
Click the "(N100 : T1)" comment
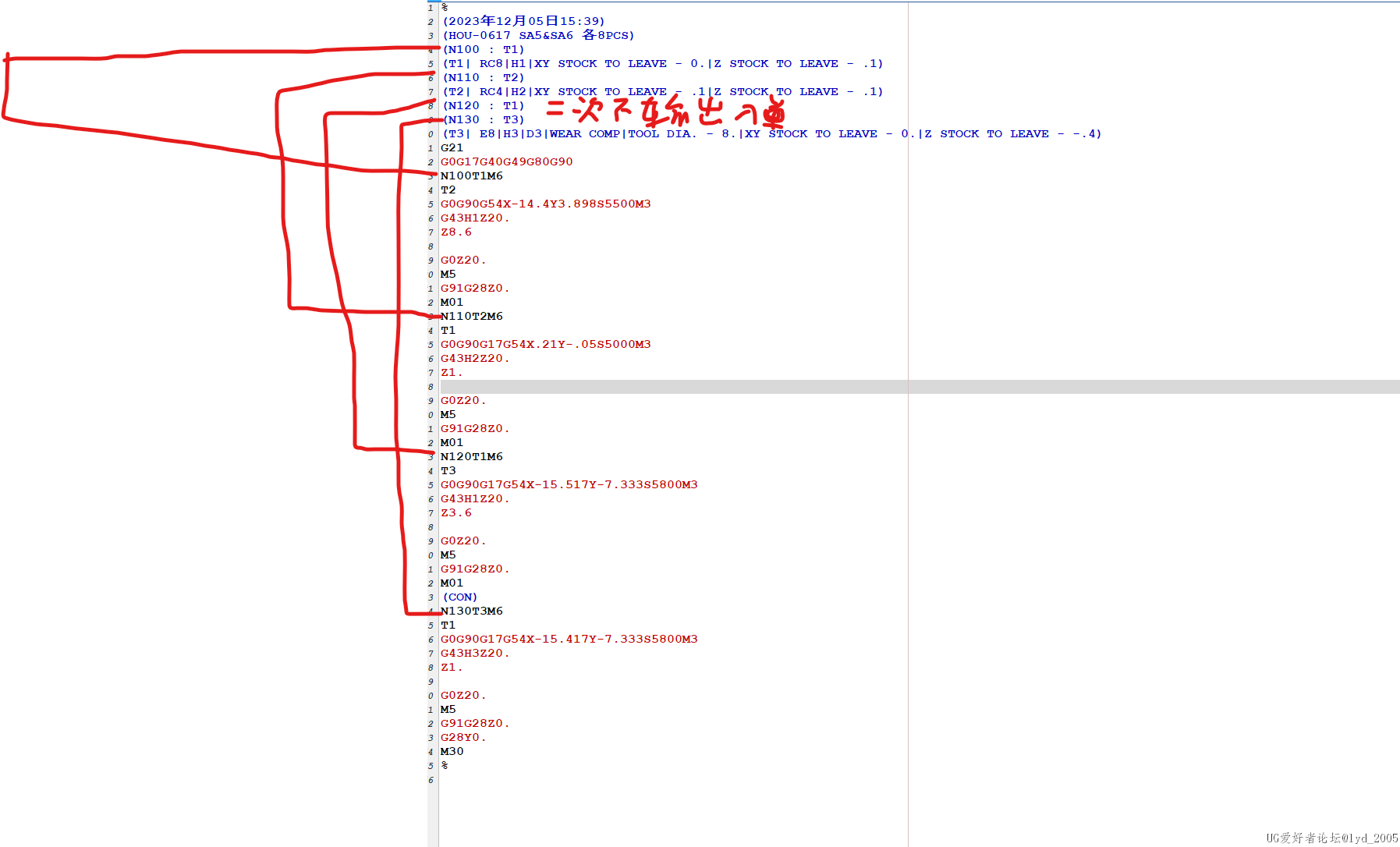[x=484, y=49]
